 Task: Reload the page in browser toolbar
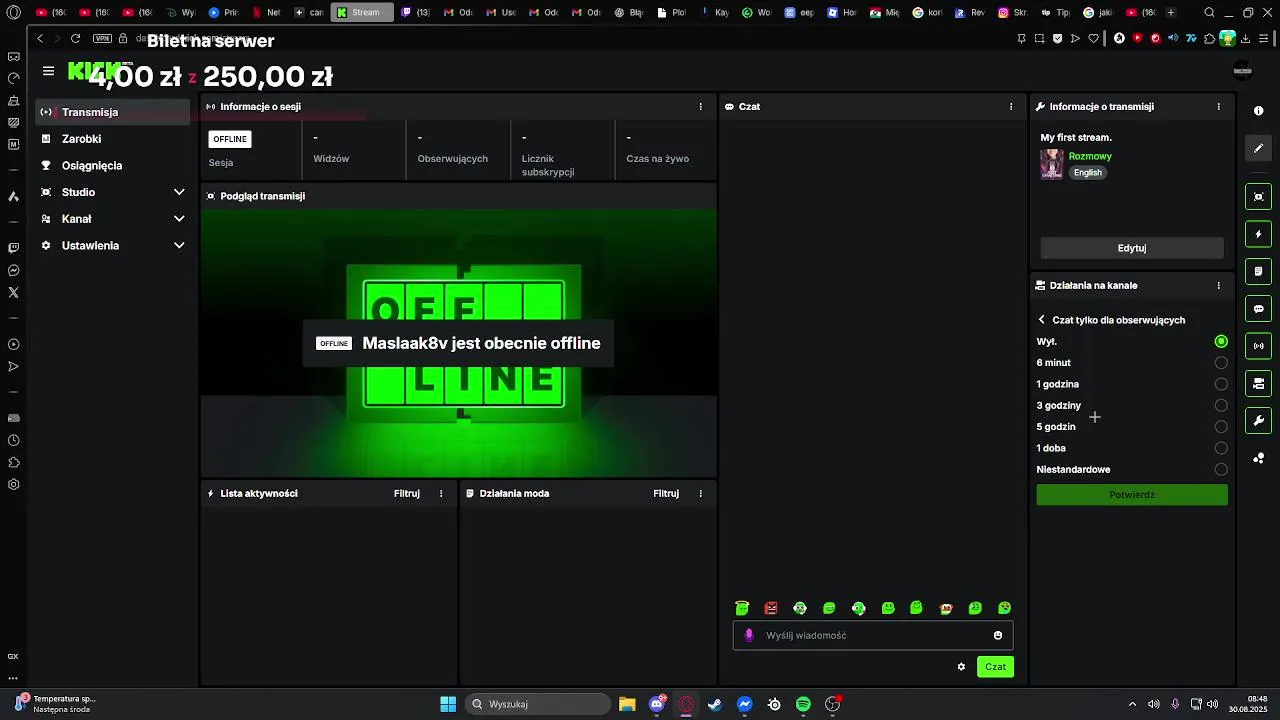(75, 38)
